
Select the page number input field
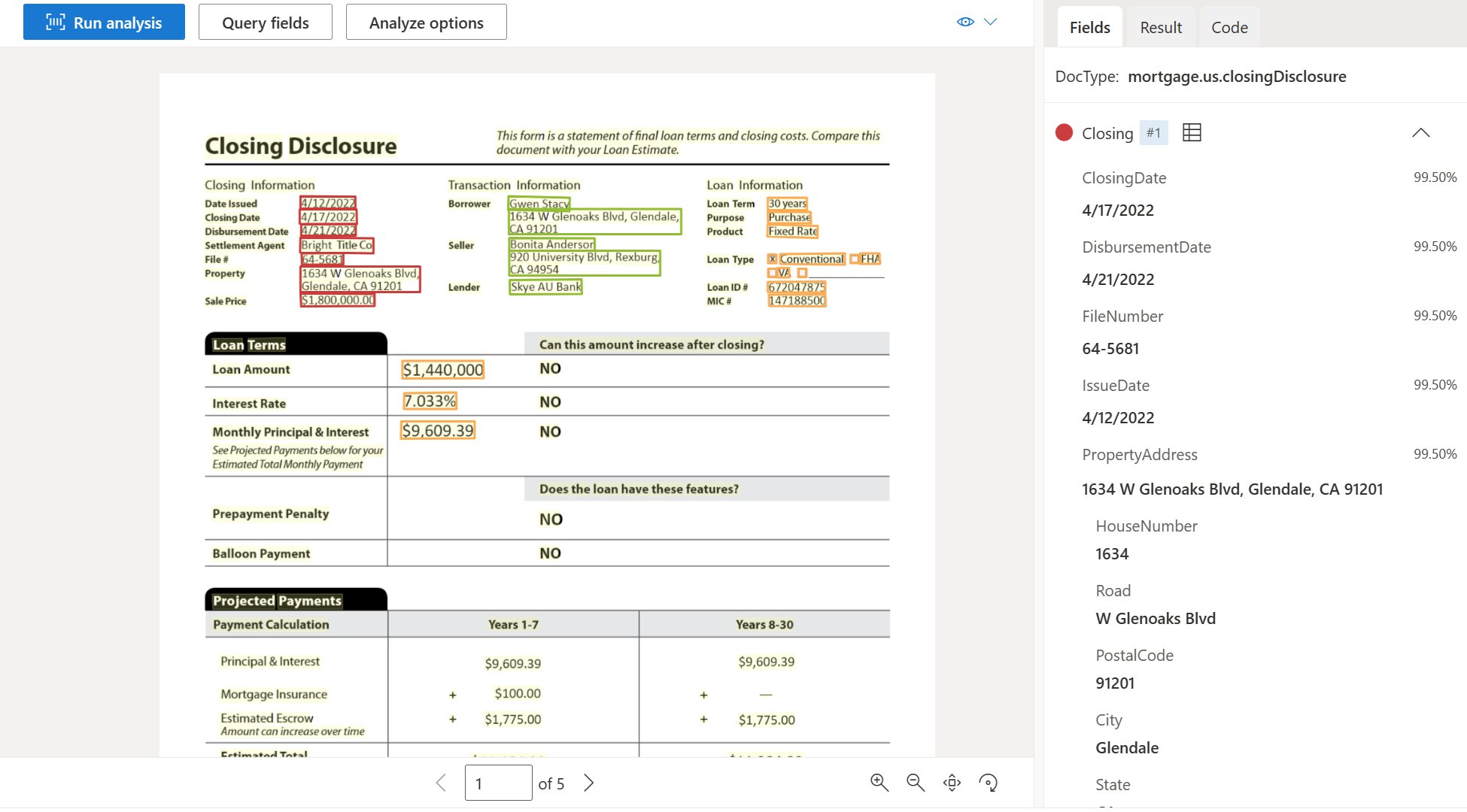point(497,782)
